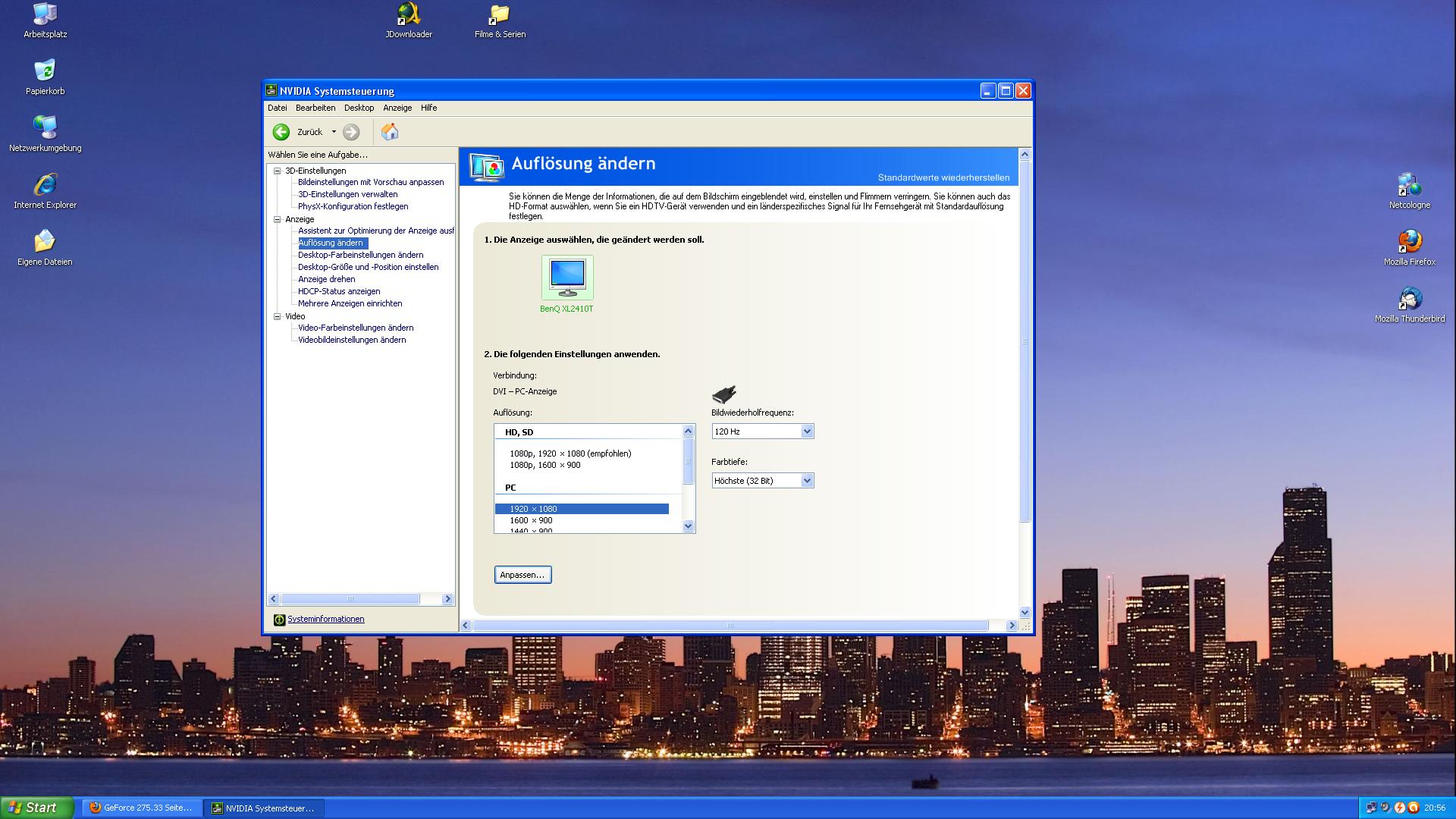Collapse the Video tree node
1456x819 pixels.
[278, 316]
